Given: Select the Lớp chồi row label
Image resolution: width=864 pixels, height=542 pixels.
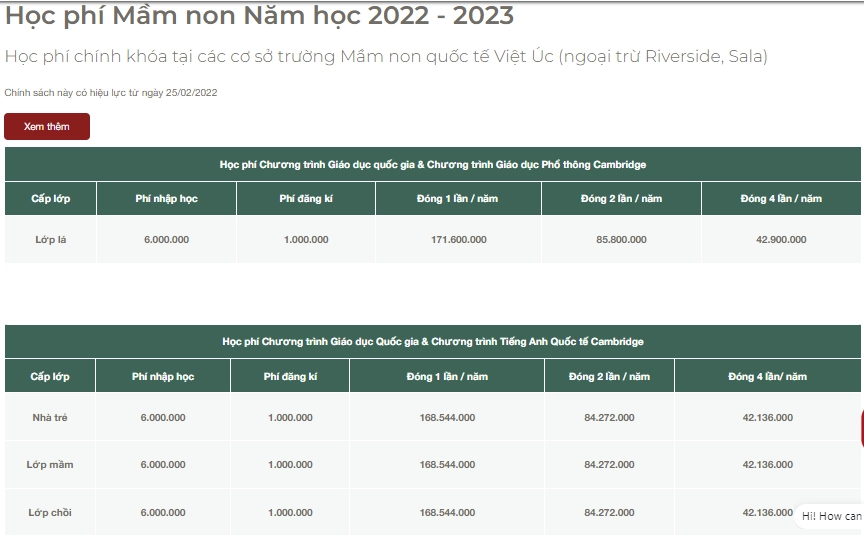Looking at the screenshot, I should pyautogui.click(x=50, y=513).
